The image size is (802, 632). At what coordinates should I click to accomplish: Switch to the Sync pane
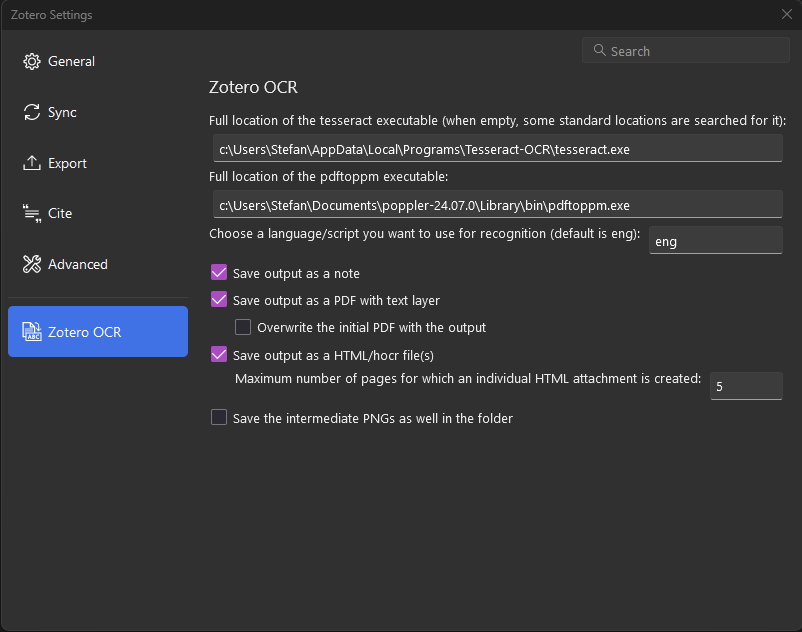tap(98, 112)
